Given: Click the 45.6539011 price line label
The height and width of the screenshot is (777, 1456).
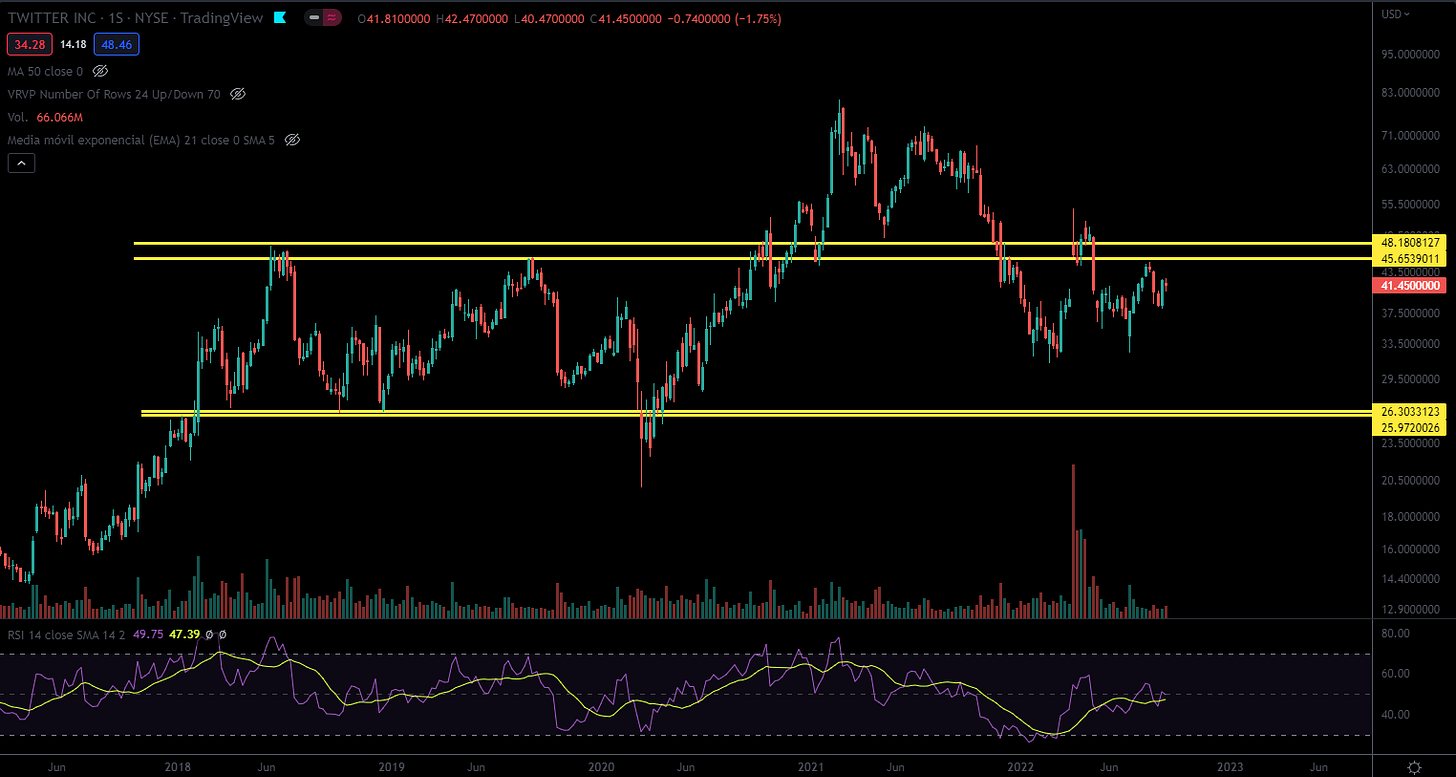Looking at the screenshot, I should pyautogui.click(x=1410, y=259).
